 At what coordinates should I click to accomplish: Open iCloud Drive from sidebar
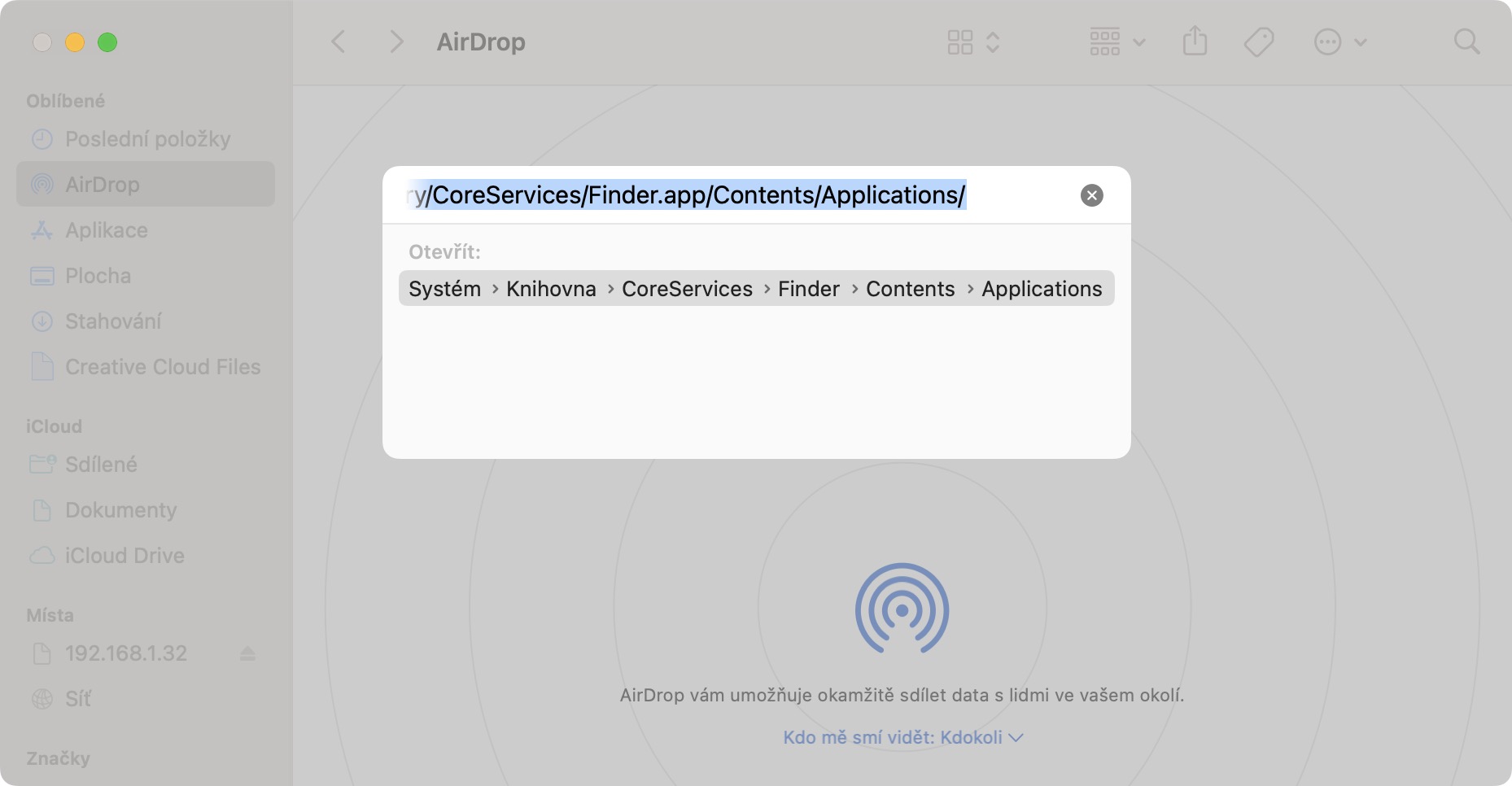(125, 556)
